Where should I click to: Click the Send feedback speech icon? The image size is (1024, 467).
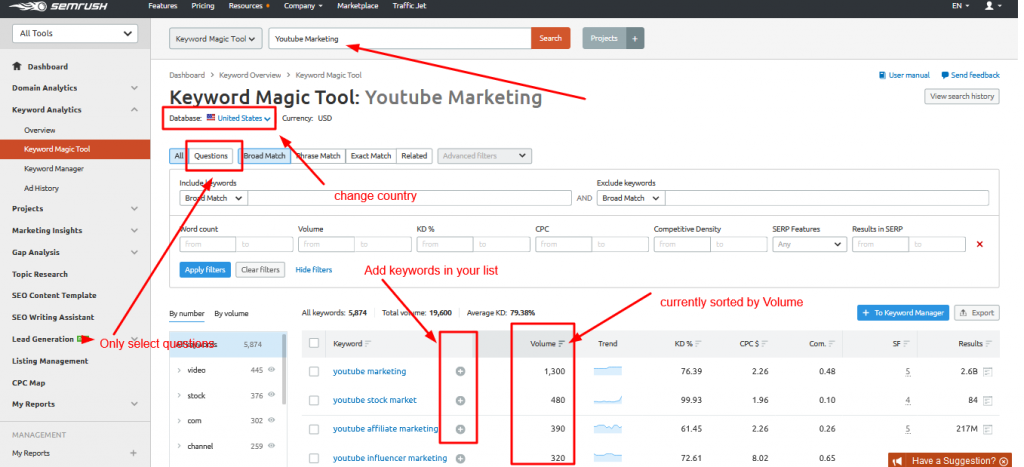(x=944, y=75)
